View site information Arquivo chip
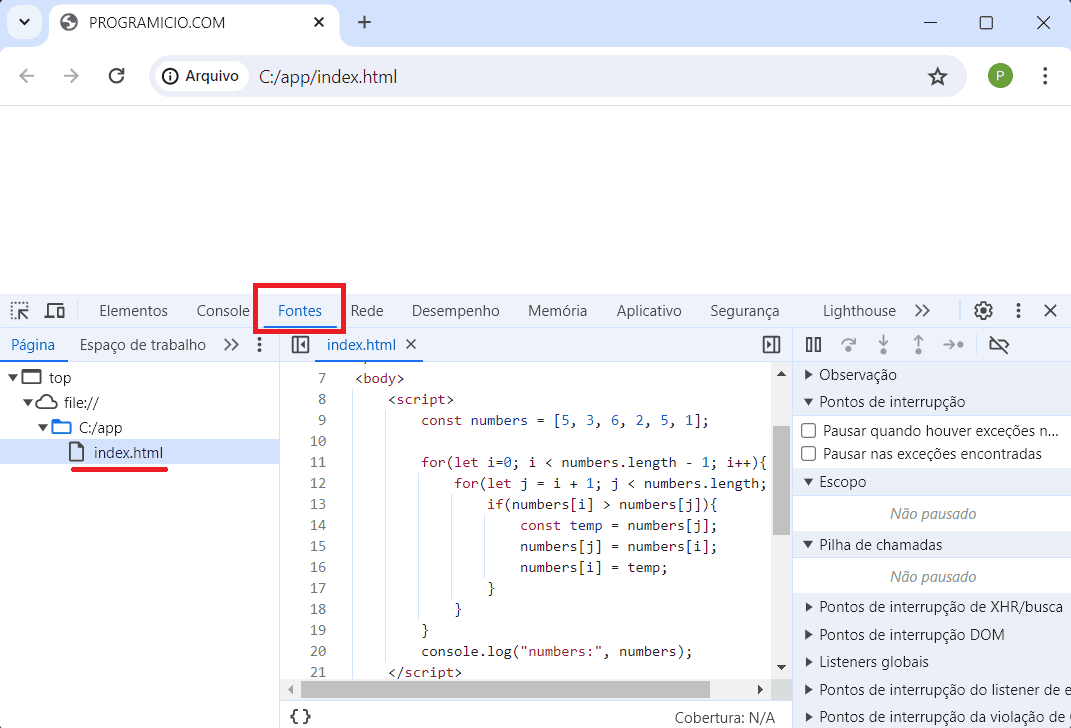The width and height of the screenshot is (1071, 728). pyautogui.click(x=201, y=76)
